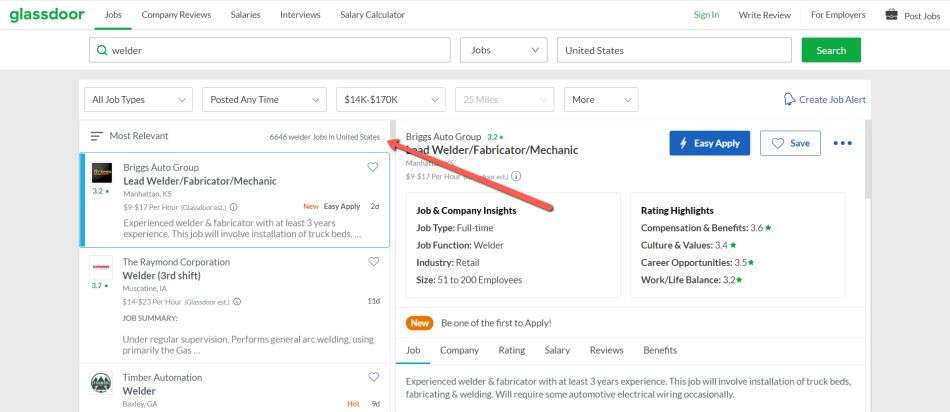Open the Most Relevant sort icon

pos(96,136)
